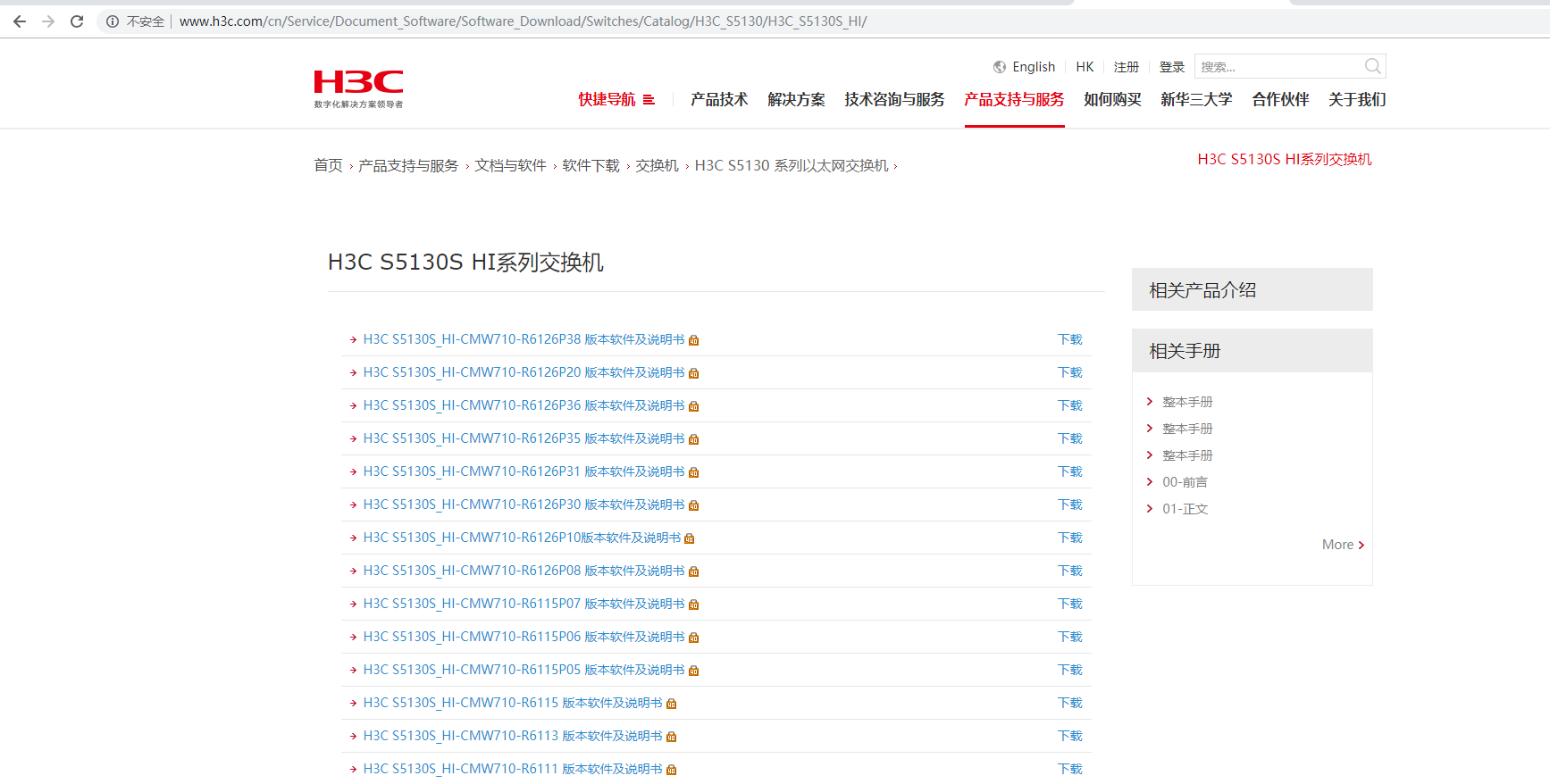Click the H3C logo
Image resolution: width=1550 pixels, height=784 pixels.
(x=358, y=88)
